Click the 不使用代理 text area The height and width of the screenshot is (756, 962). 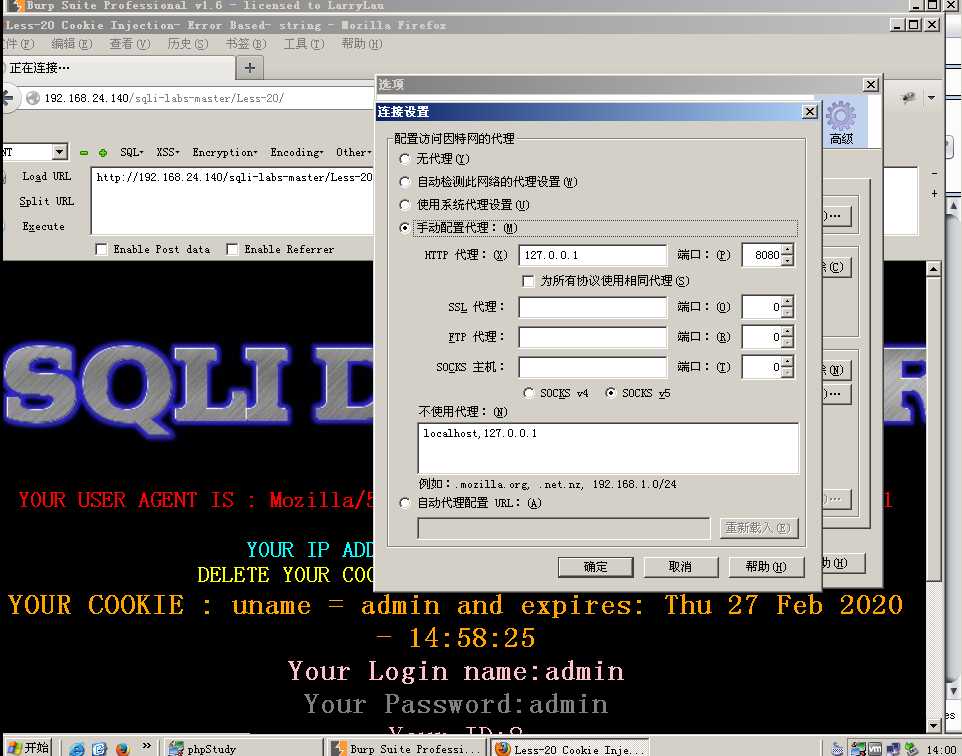pyautogui.click(x=608, y=448)
